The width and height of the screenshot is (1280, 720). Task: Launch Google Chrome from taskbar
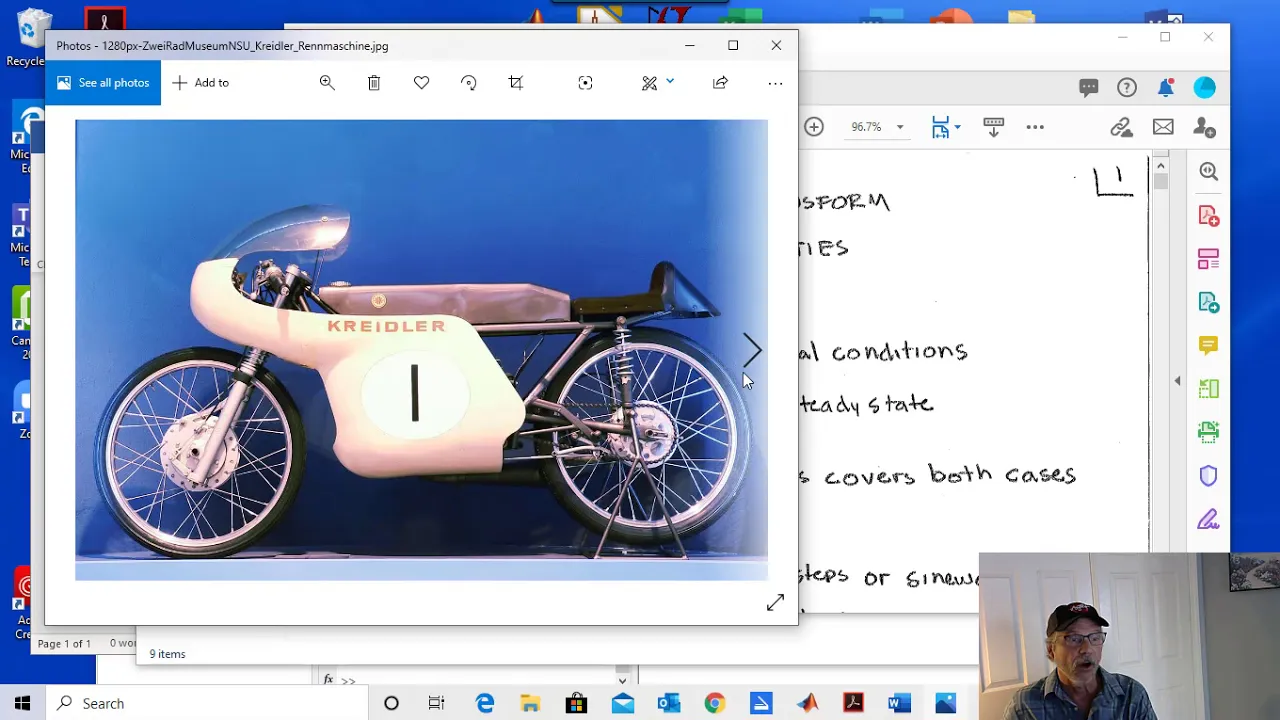[x=714, y=703]
